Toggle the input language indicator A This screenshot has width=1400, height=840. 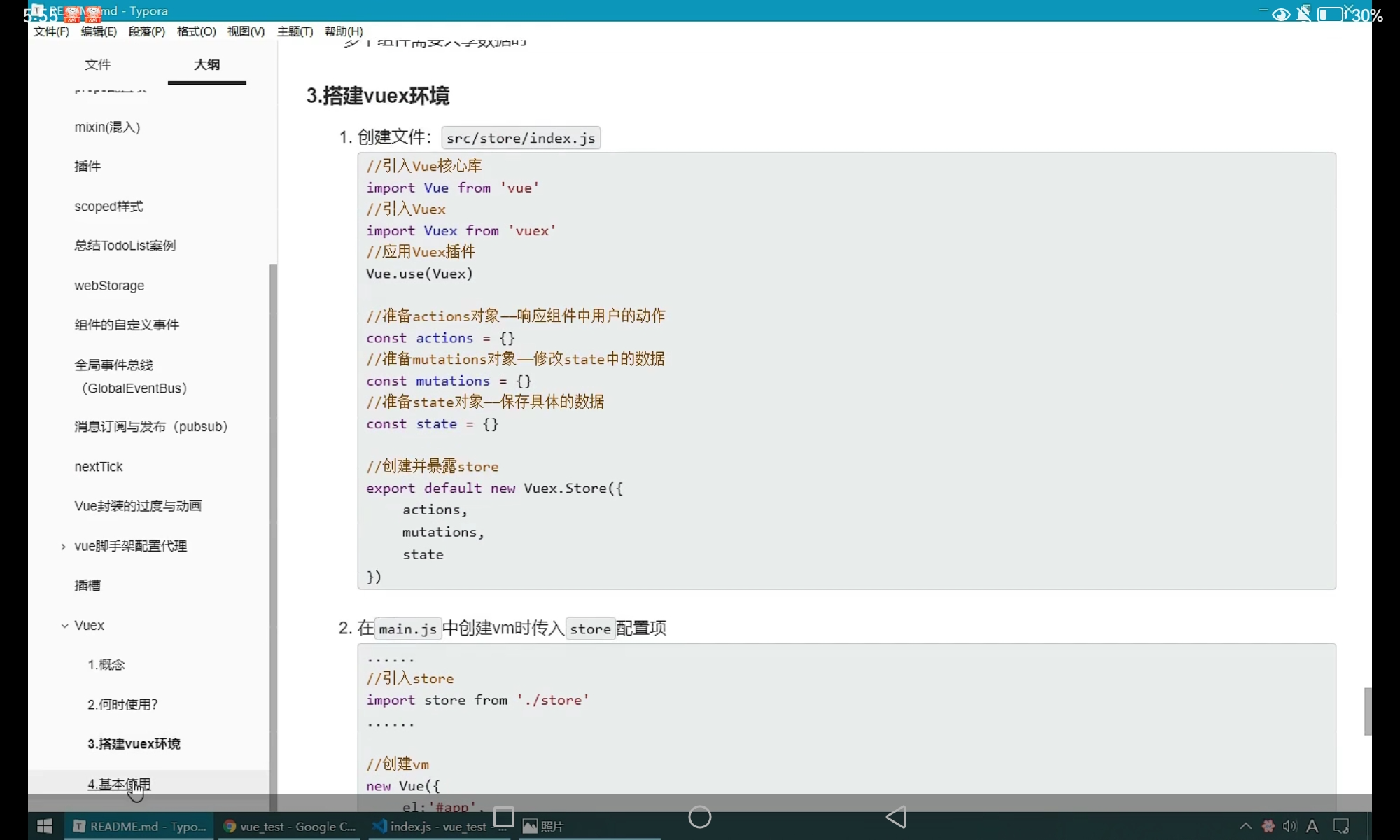pos(1312,826)
